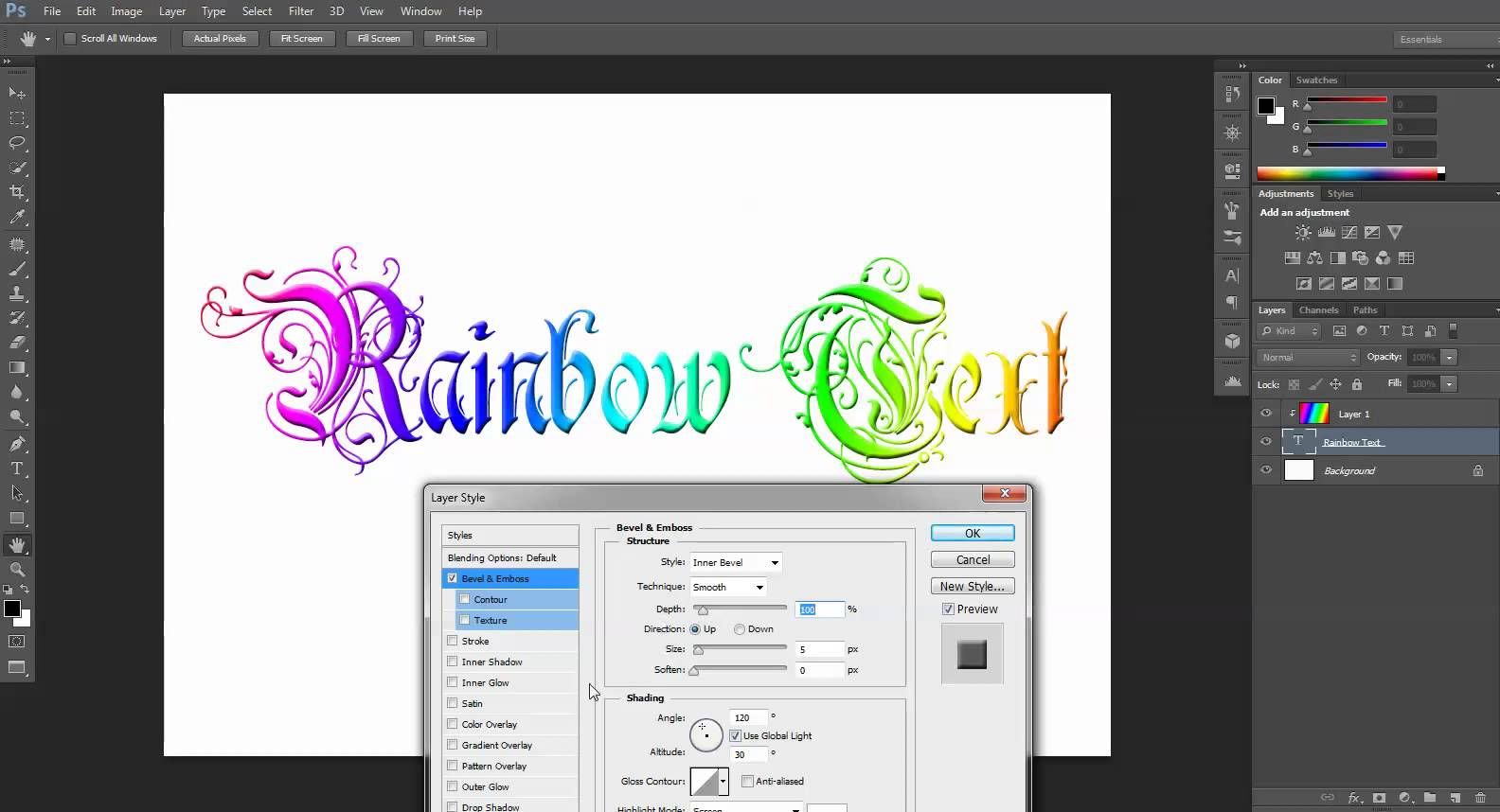Add a Curves adjustment
The image size is (1500, 812).
[x=1349, y=233]
